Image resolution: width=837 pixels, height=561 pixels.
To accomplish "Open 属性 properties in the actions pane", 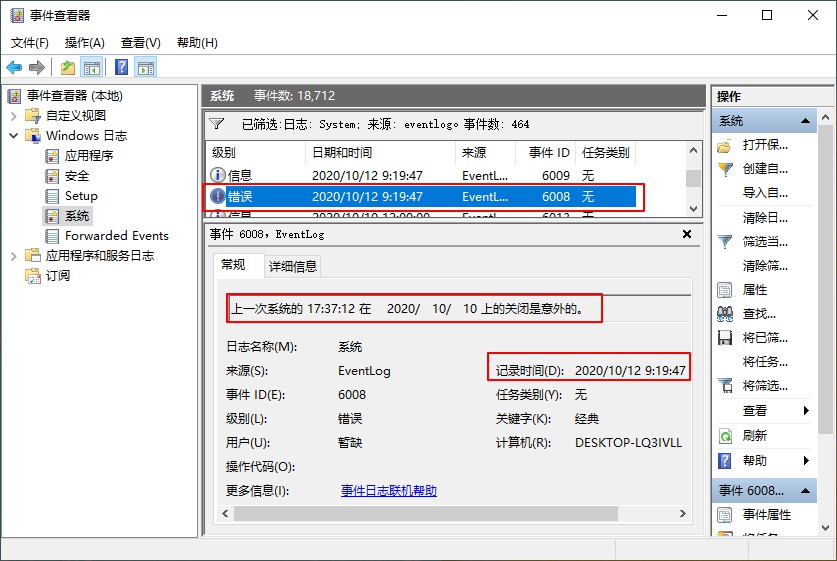I will pyautogui.click(x=754, y=290).
